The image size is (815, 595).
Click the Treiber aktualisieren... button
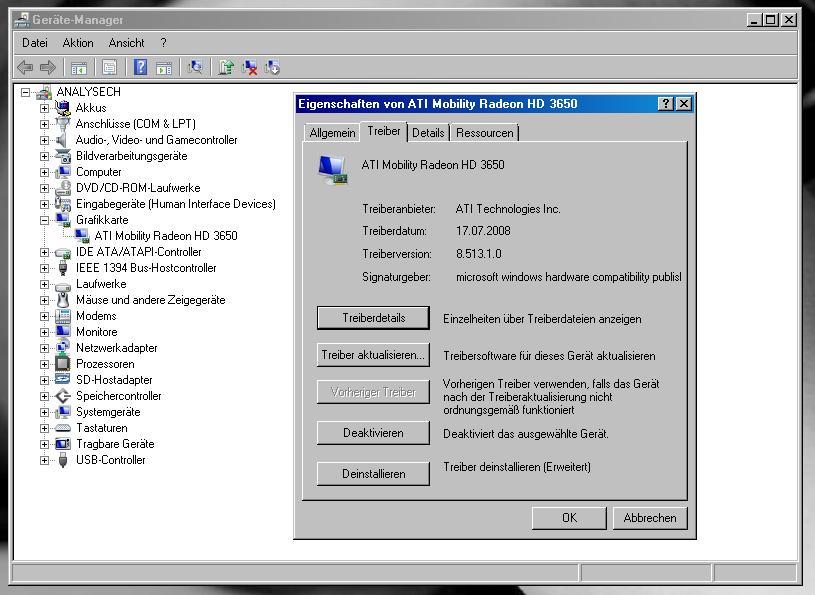tap(373, 355)
